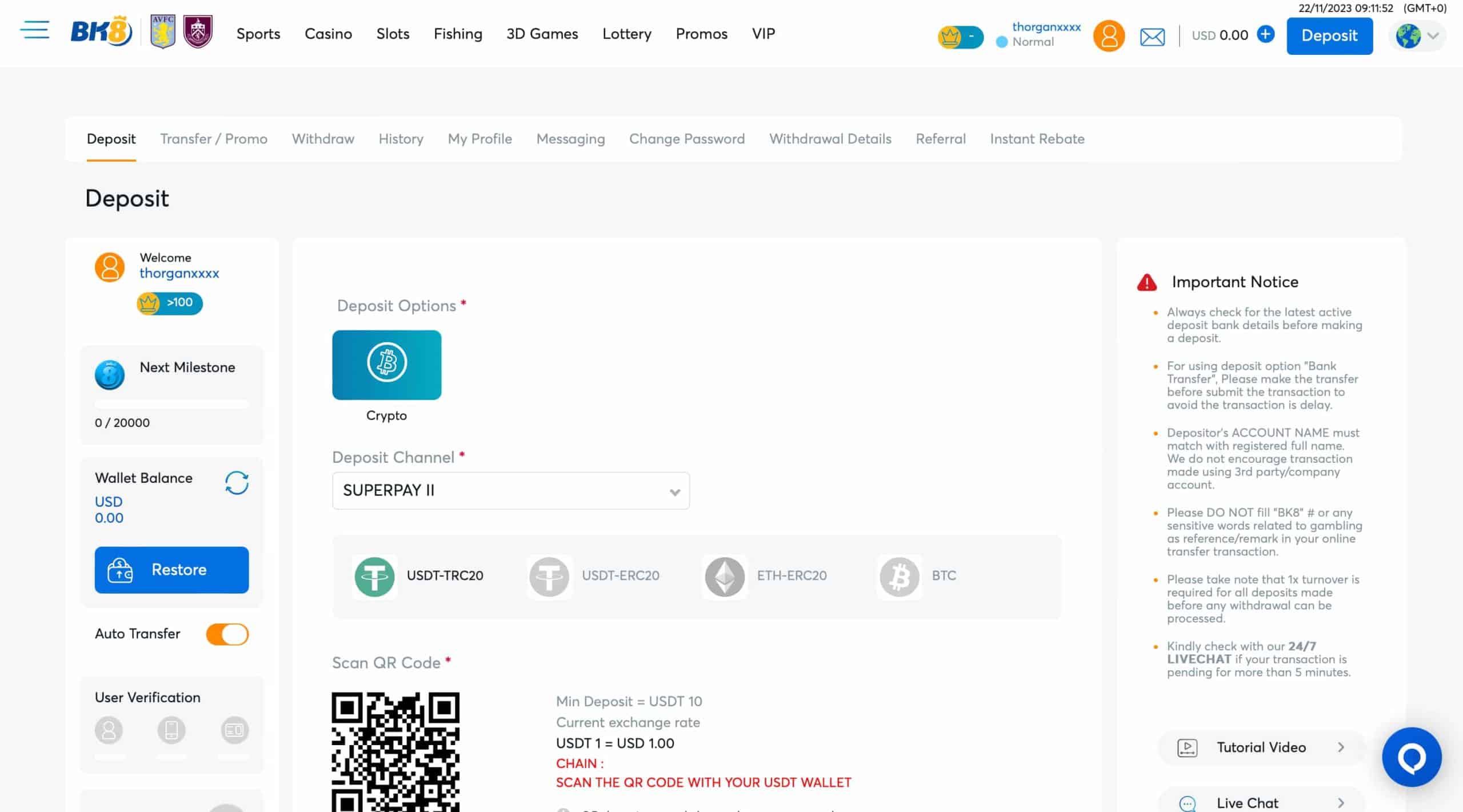Image resolution: width=1463 pixels, height=812 pixels.
Task: Click the thorganxxxx name in sidebar
Action: [179, 273]
